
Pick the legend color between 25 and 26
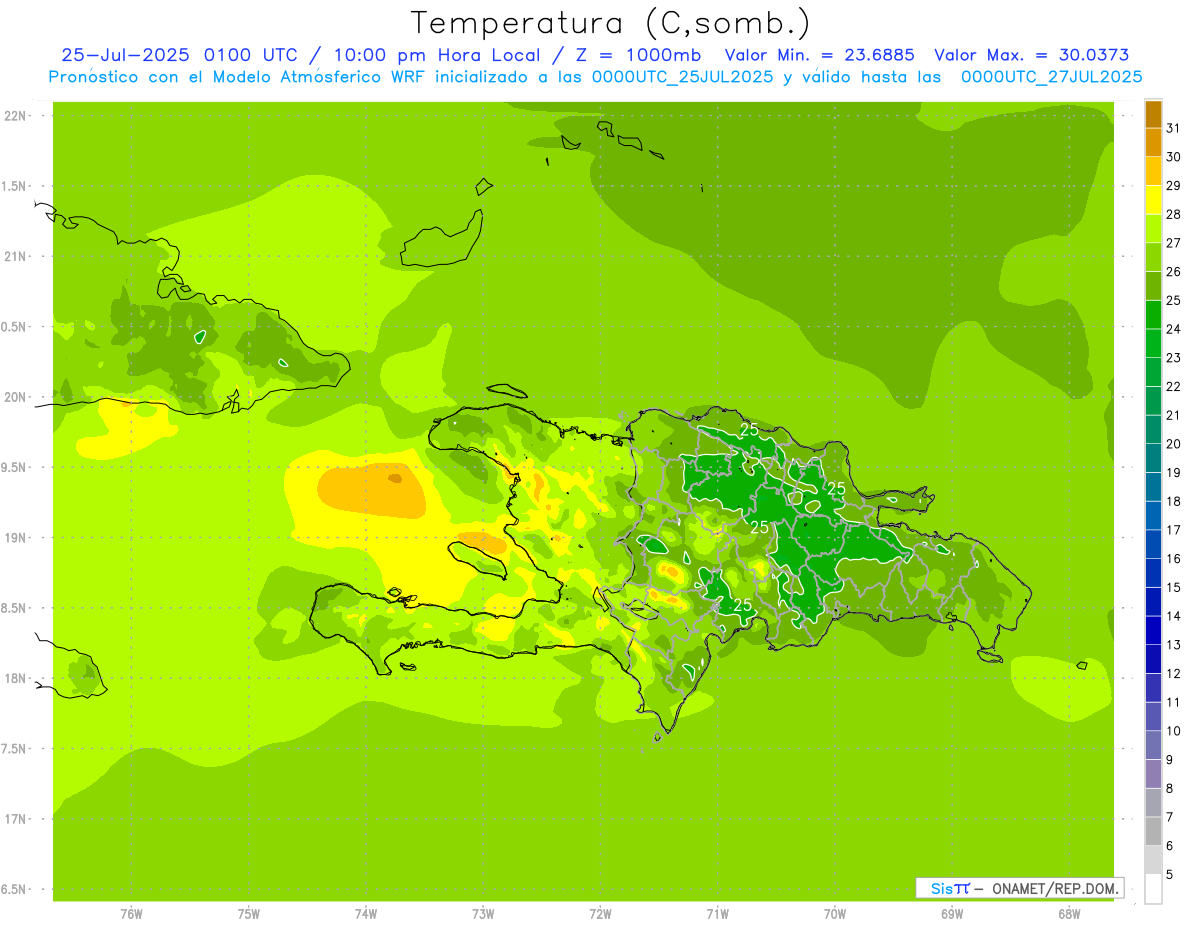point(1153,286)
